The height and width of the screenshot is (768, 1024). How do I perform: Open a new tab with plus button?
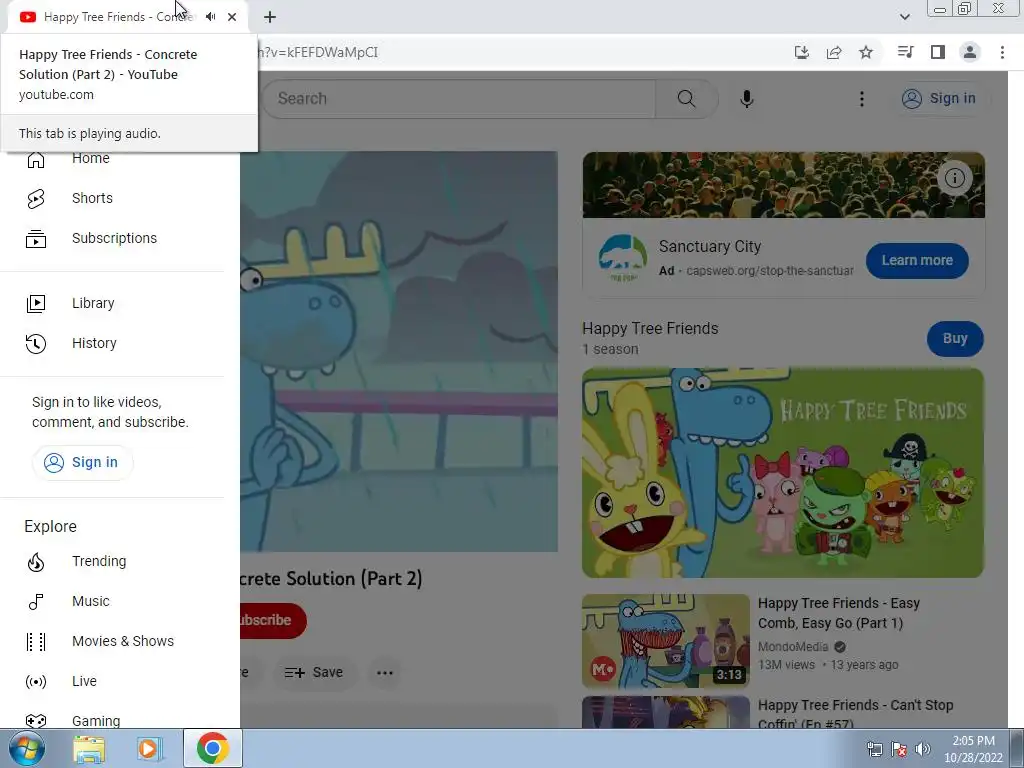pyautogui.click(x=270, y=17)
